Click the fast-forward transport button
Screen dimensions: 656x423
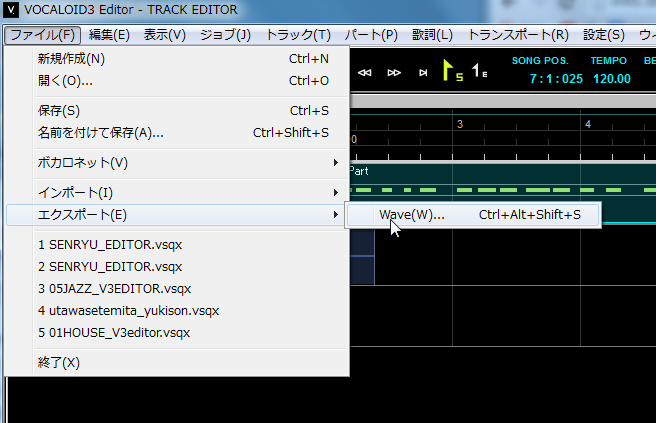click(x=394, y=73)
